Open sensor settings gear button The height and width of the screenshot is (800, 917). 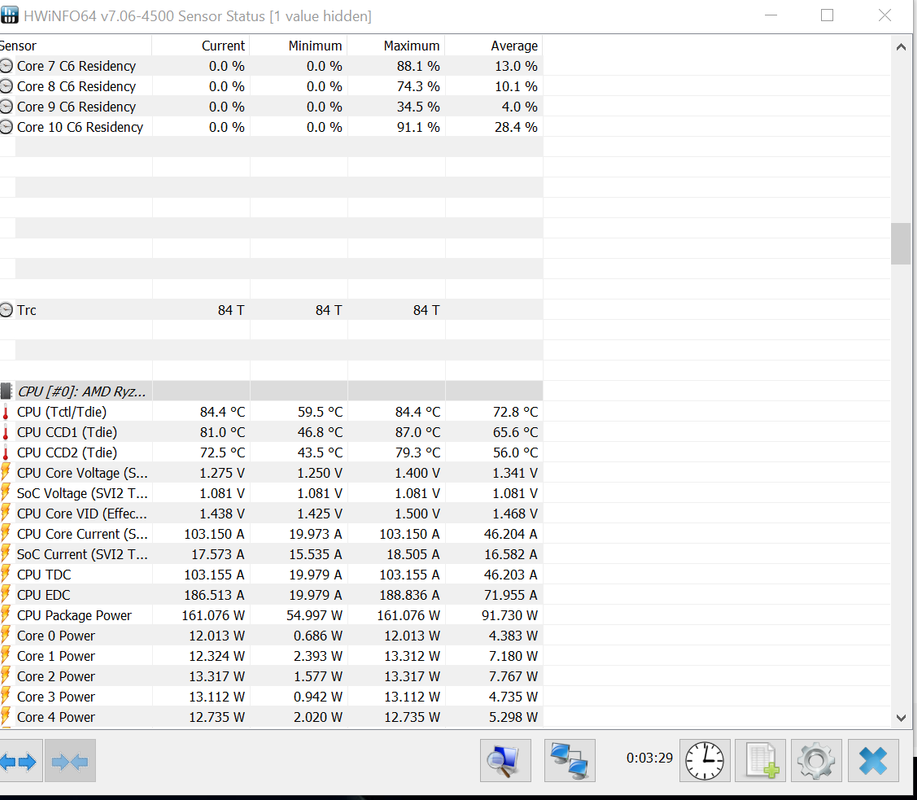(816, 761)
